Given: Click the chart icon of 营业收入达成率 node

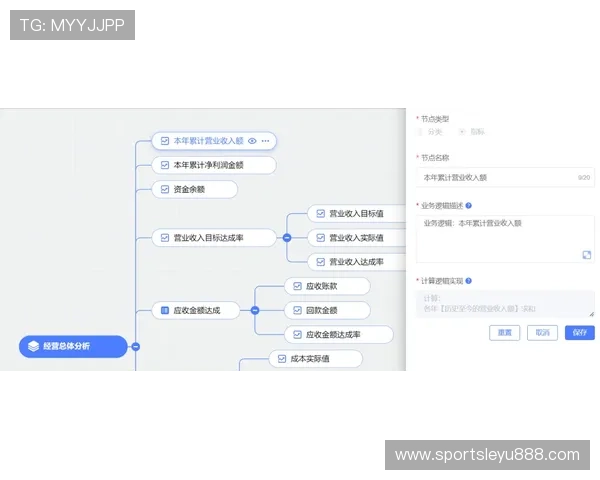Looking at the screenshot, I should tap(321, 262).
